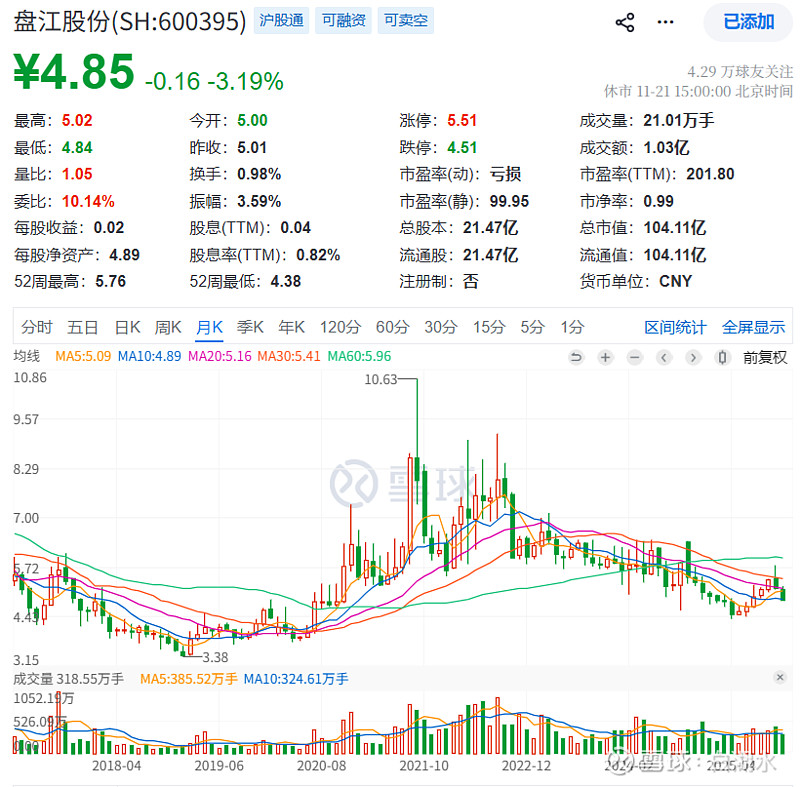The width and height of the screenshot is (800, 787).
Task: Click the MA5:5.09 legend label
Action: [83, 356]
